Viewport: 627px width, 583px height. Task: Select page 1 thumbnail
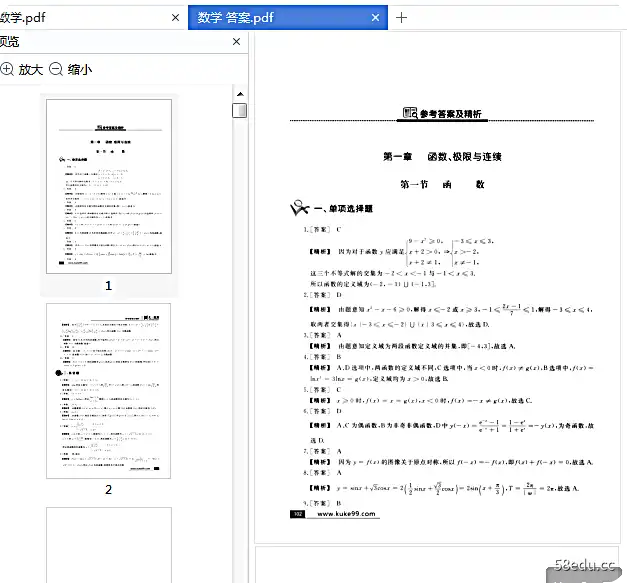coord(109,186)
